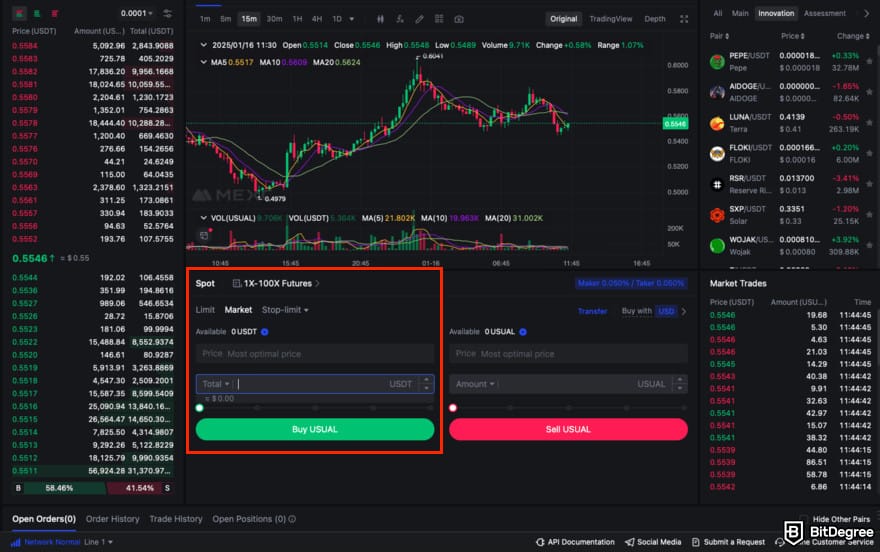
Task: Open order book display settings icon
Action: [167, 13]
